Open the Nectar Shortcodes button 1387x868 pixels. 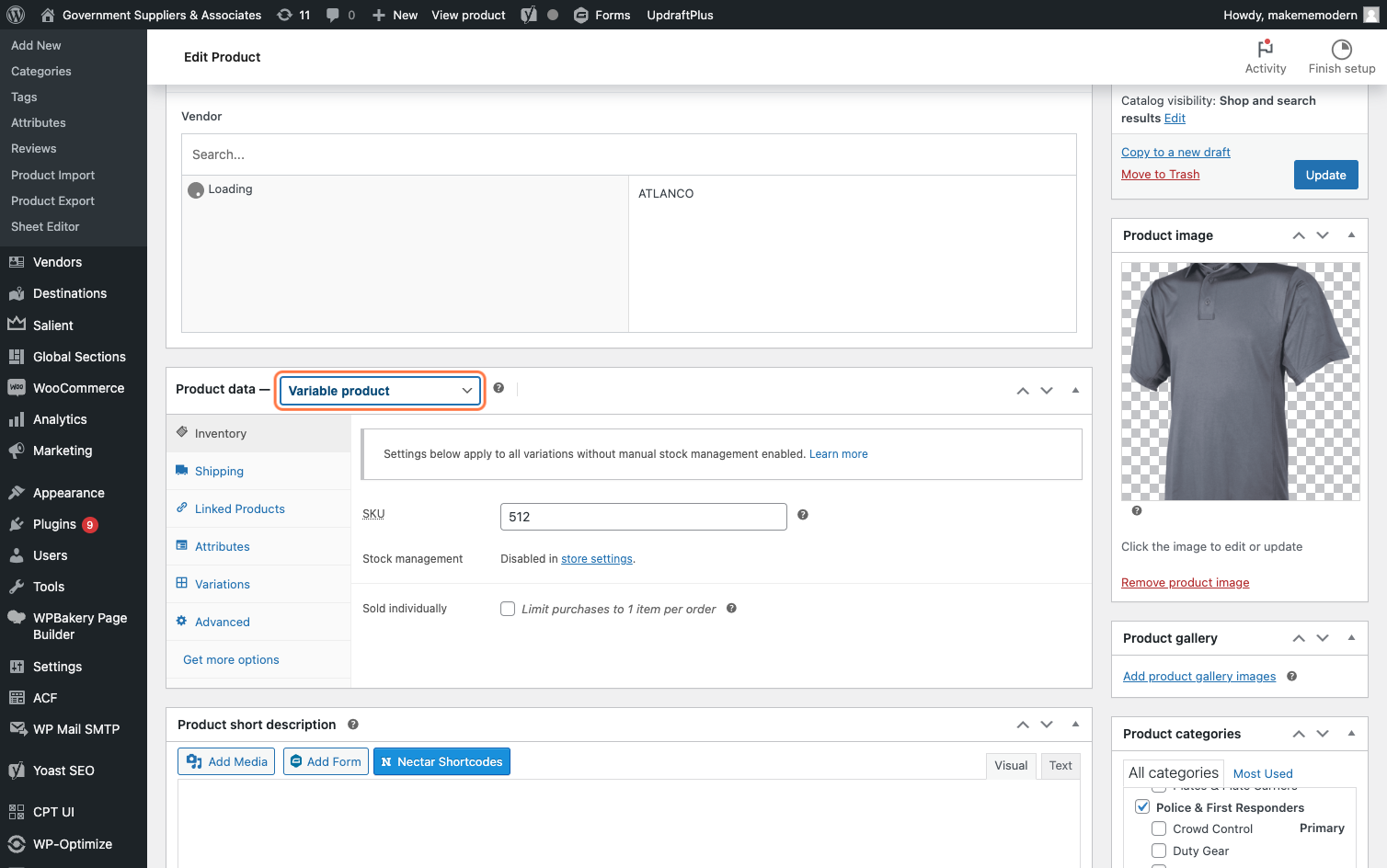(x=441, y=761)
